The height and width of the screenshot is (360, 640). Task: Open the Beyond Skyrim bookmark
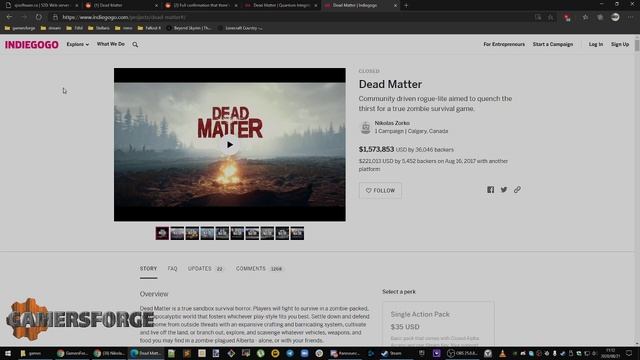click(x=189, y=28)
